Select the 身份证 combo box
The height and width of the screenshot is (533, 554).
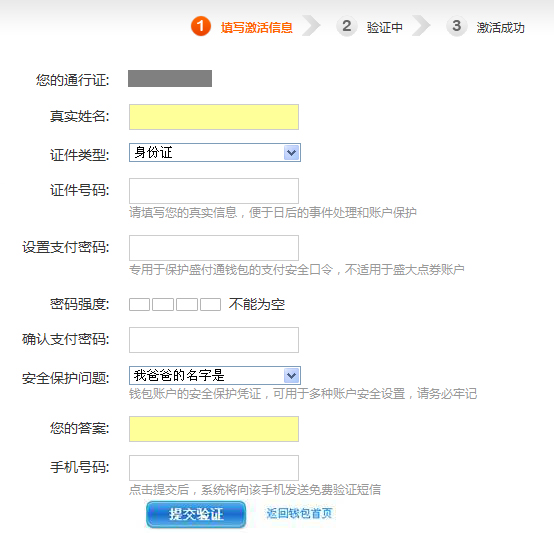[215, 153]
